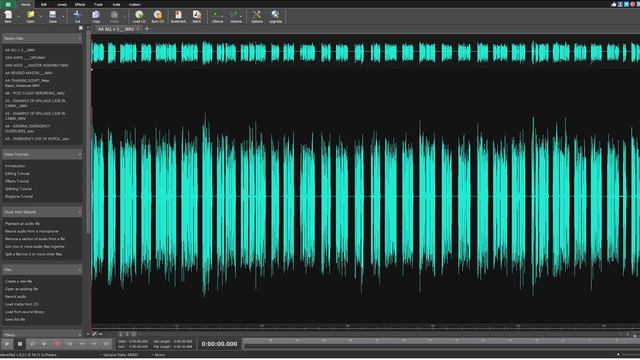The height and width of the screenshot is (360, 640).
Task: Switch to the Tools ribbon tab
Action: coord(98,4)
